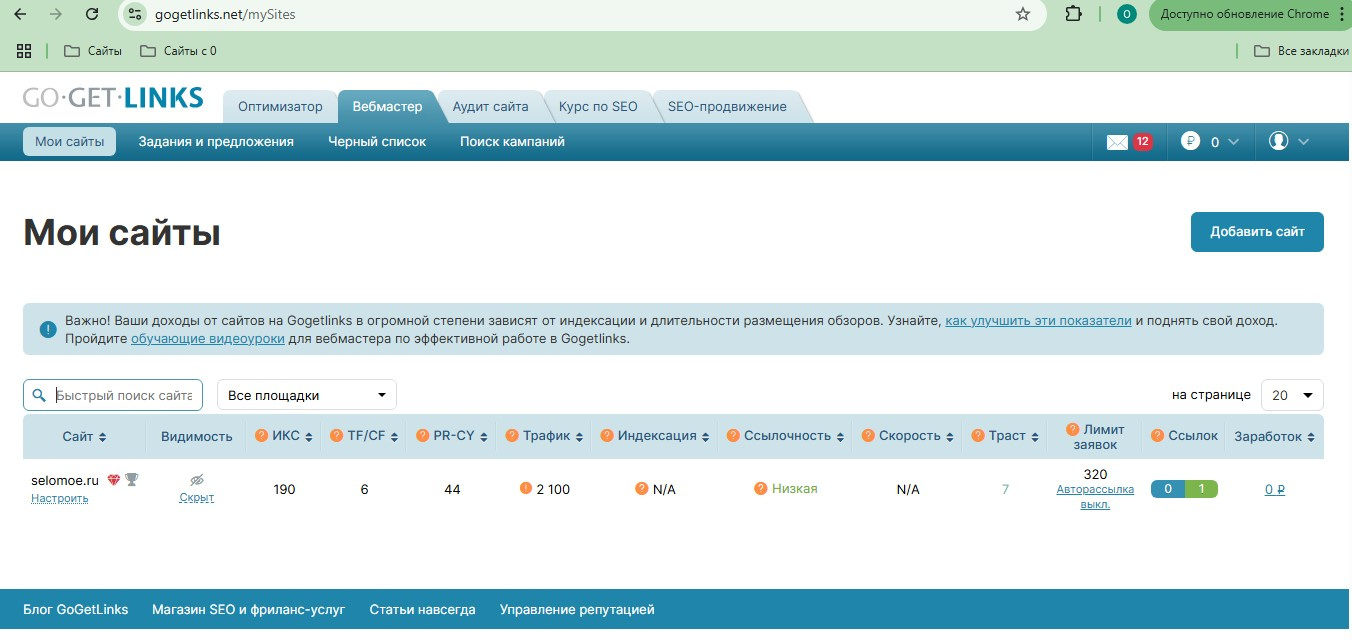Sort the table by Заработок column
Viewport: 1352px width, 640px height.
point(1274,436)
